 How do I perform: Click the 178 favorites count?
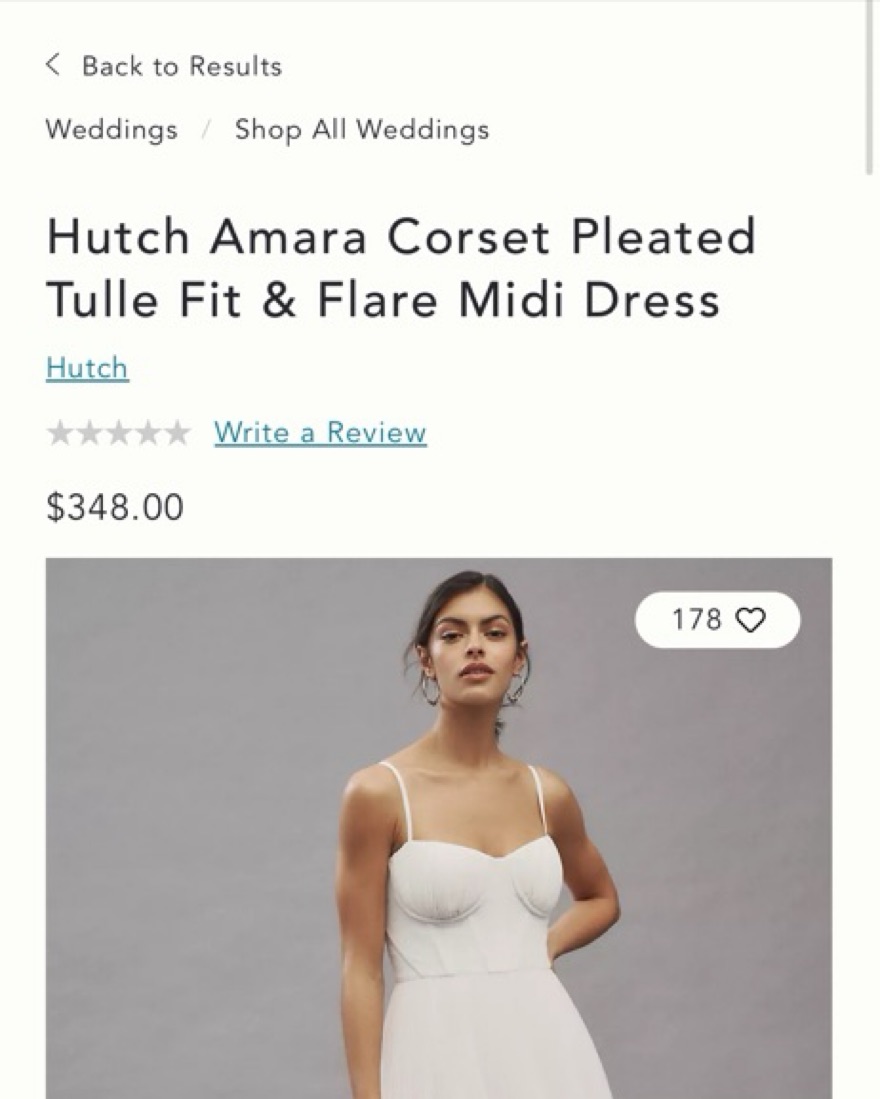[696, 620]
